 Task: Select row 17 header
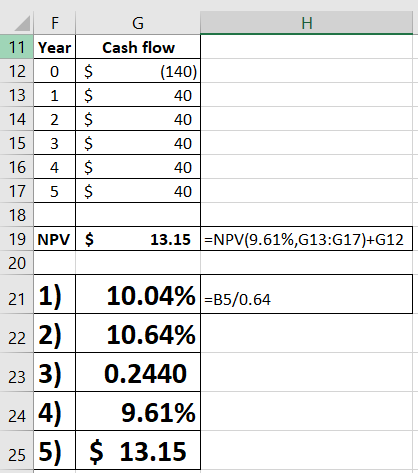click(17, 191)
